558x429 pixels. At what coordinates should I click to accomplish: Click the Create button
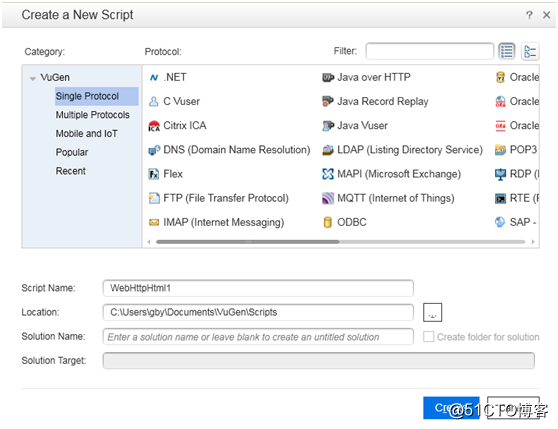451,408
